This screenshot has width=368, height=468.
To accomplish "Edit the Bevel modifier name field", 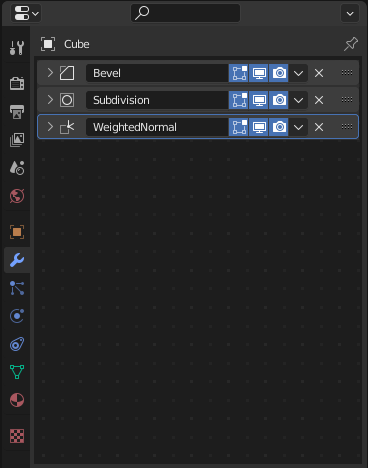I will 157,73.
